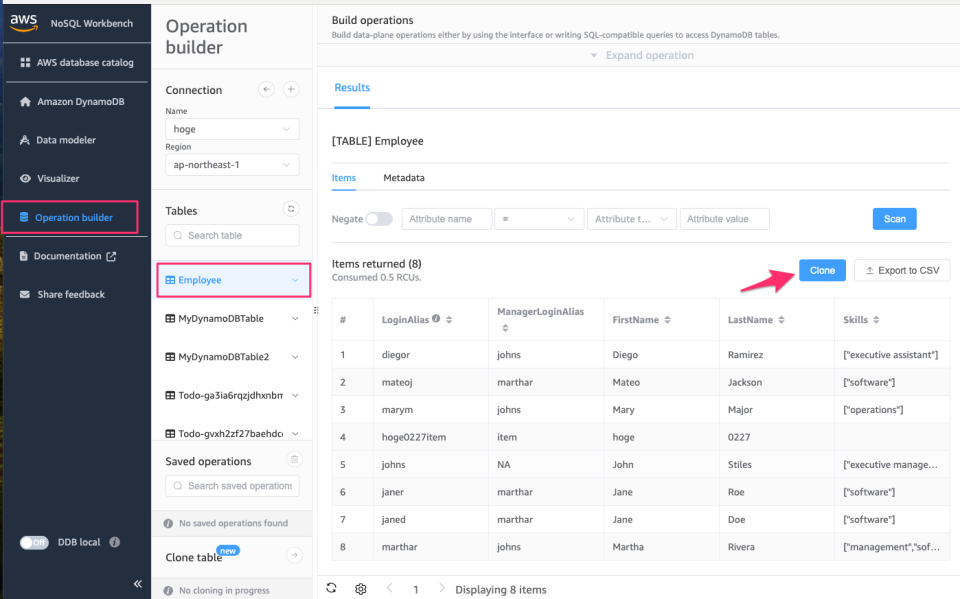
Task: Expand the Employee table chevron
Action: pyautogui.click(x=295, y=281)
